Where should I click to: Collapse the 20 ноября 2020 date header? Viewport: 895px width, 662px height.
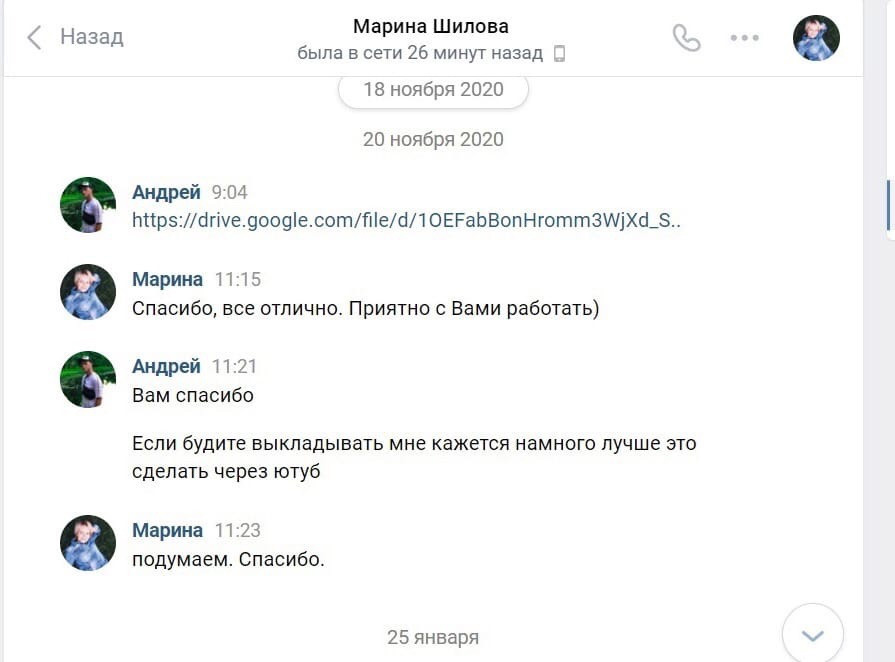[432, 139]
